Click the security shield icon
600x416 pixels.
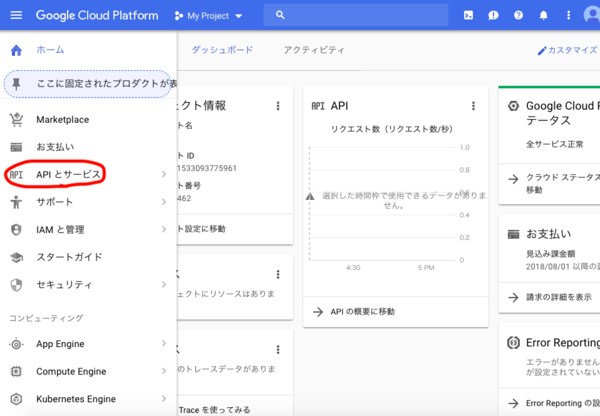coord(16,285)
